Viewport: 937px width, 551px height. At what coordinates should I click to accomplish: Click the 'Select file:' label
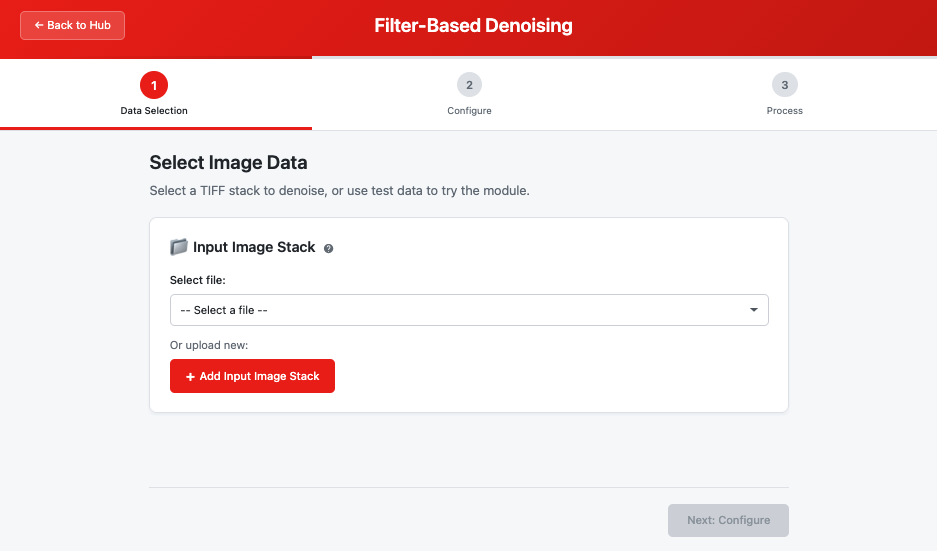(x=198, y=280)
